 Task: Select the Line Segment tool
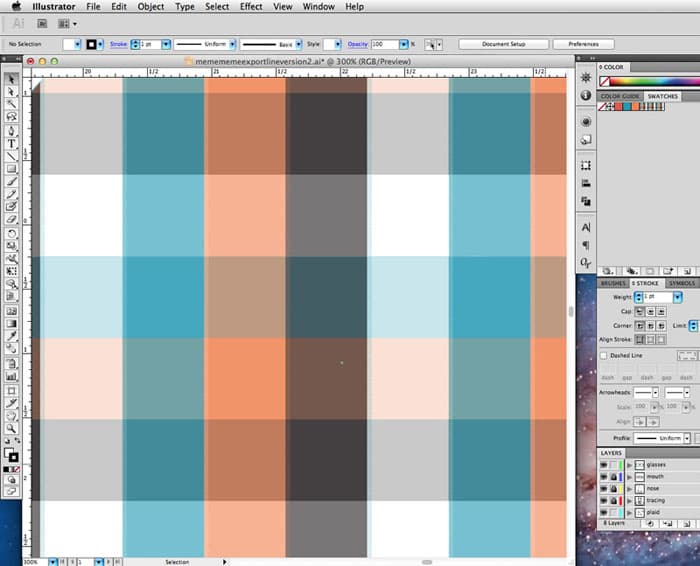click(x=11, y=156)
